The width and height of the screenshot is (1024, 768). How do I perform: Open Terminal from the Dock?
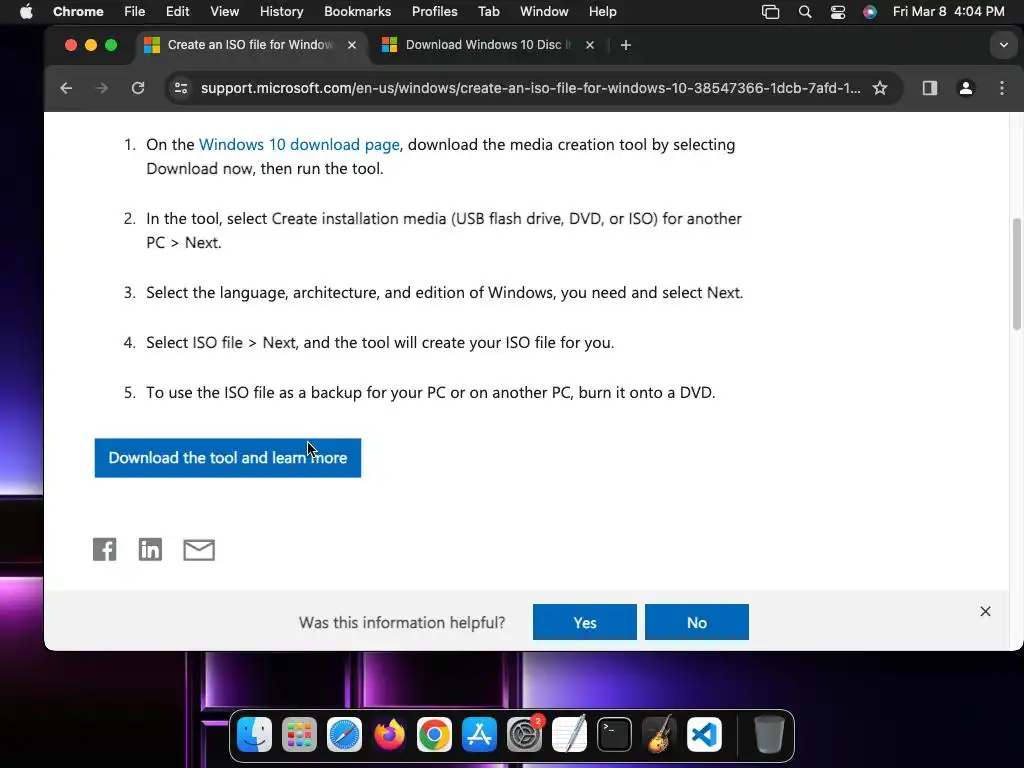pyautogui.click(x=615, y=735)
